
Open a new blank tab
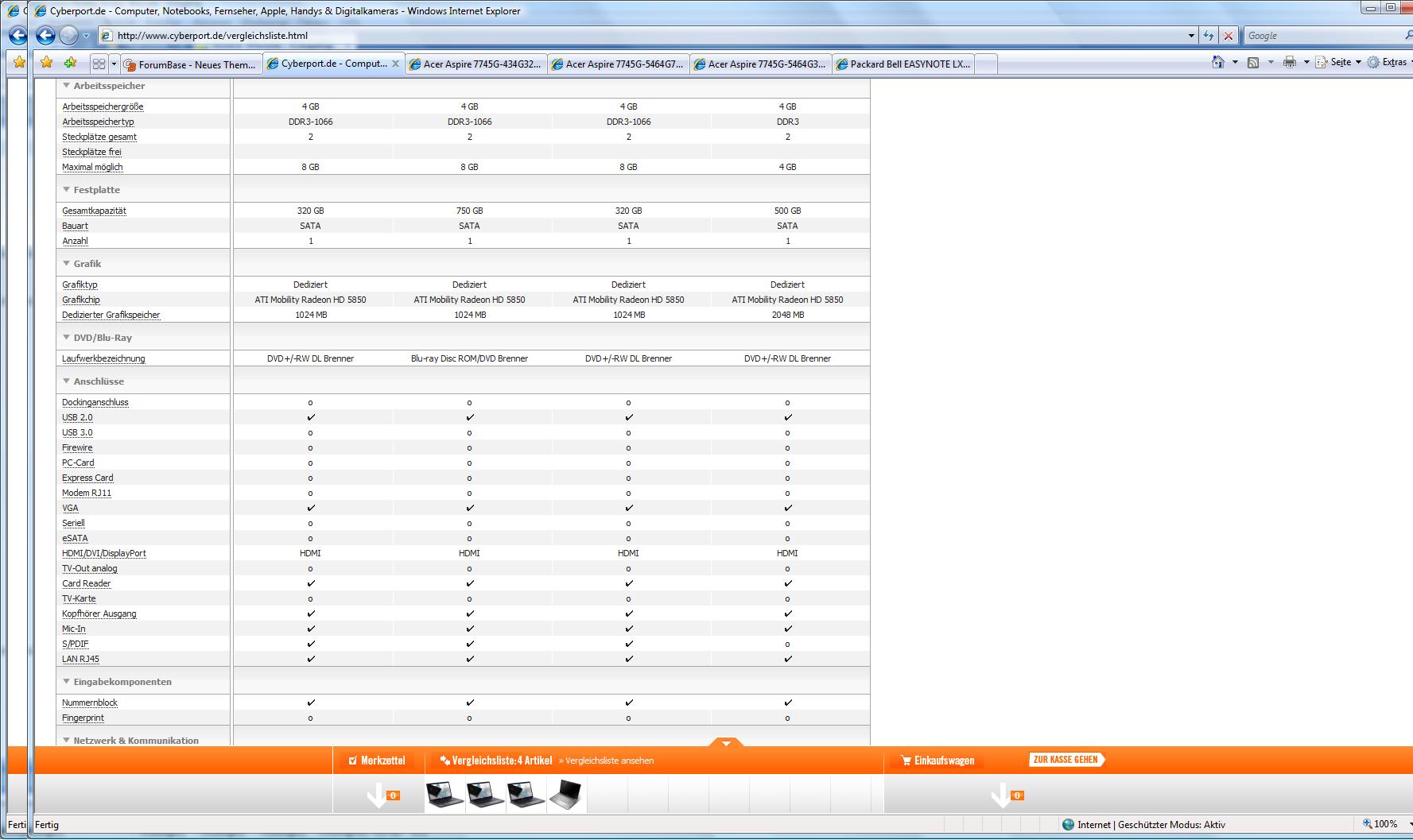pos(986,64)
